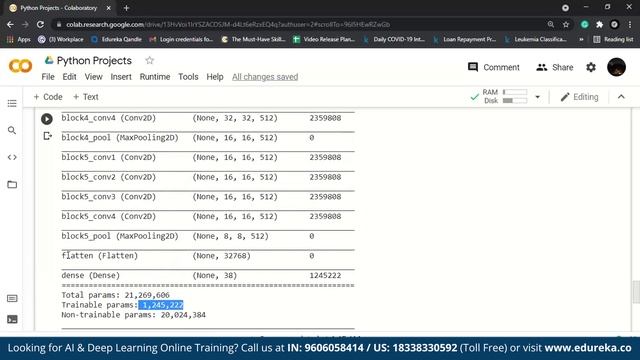Open the Insert menu
Image resolution: width=640 pixels, height=360 pixels.
(121, 77)
